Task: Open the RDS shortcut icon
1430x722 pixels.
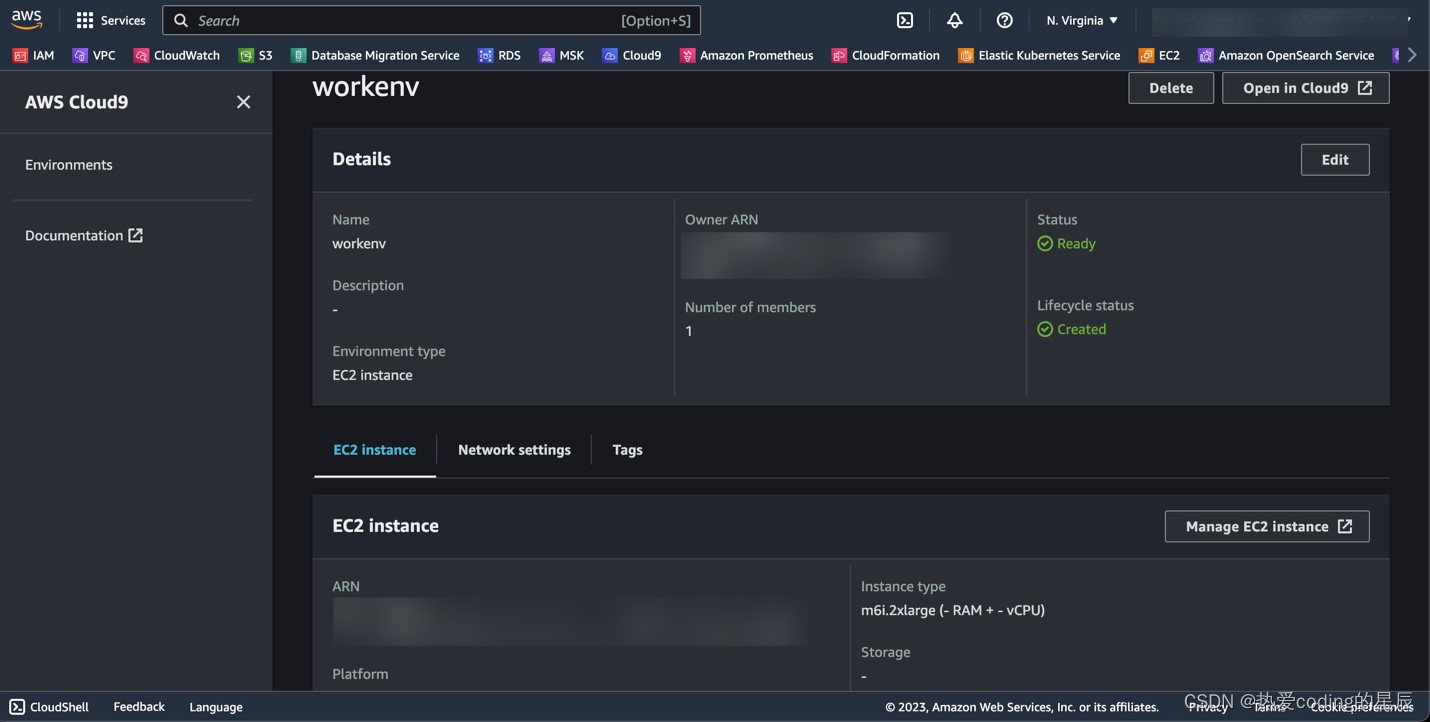Action: (486, 56)
